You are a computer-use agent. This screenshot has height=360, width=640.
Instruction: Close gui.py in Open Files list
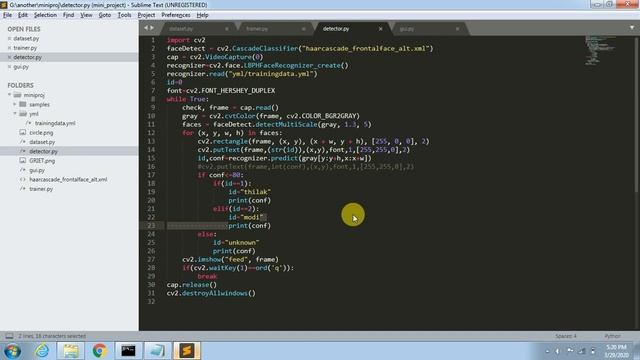point(9,67)
